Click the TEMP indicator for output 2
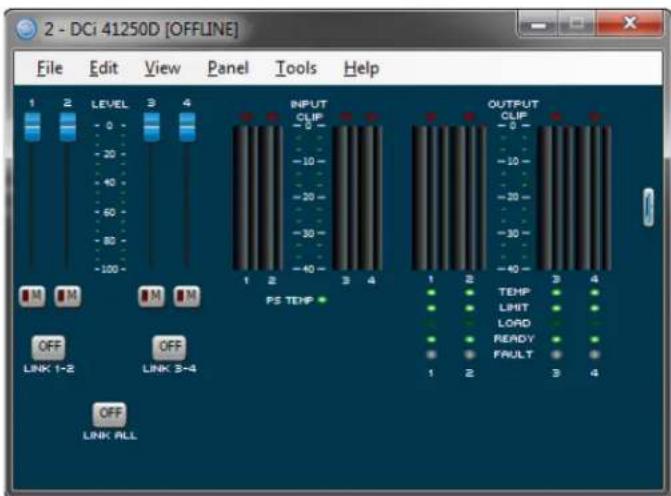The height and width of the screenshot is (496, 671). (469, 293)
